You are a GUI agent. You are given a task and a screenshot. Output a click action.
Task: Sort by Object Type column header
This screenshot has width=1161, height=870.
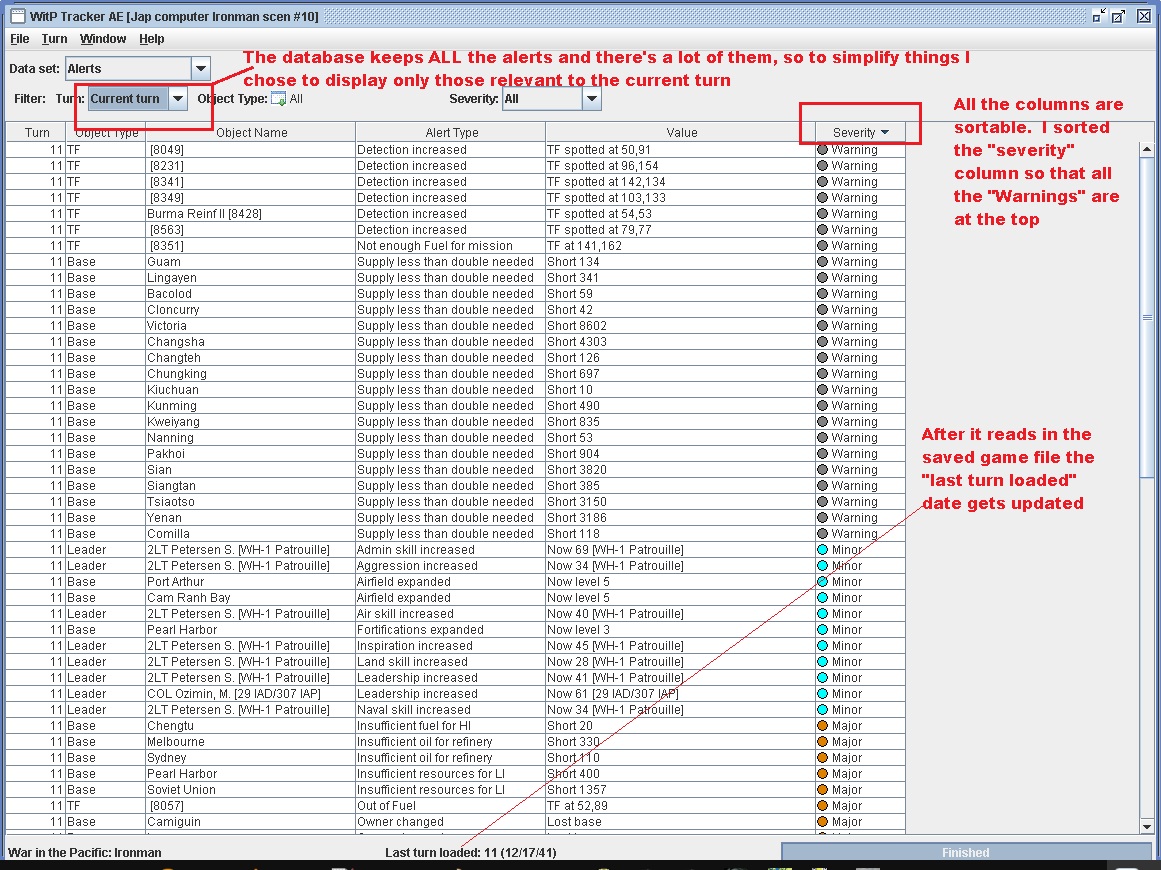(x=106, y=133)
